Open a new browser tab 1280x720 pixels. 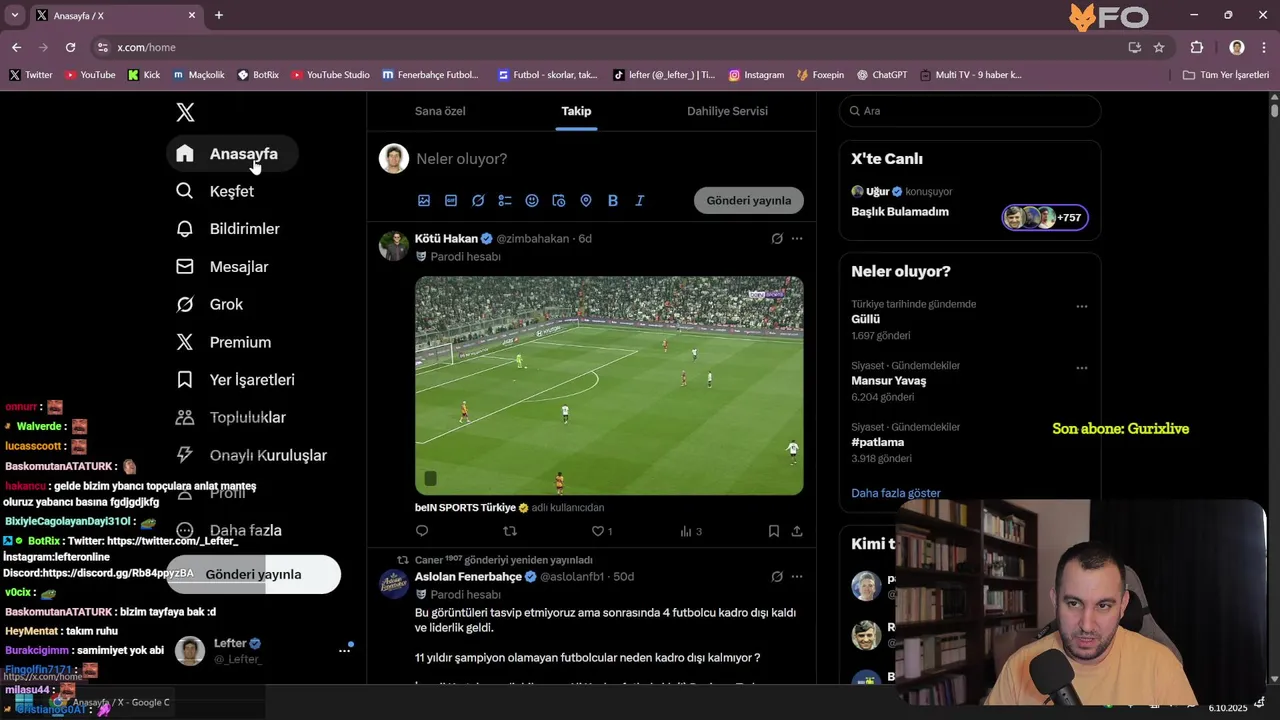coord(219,15)
